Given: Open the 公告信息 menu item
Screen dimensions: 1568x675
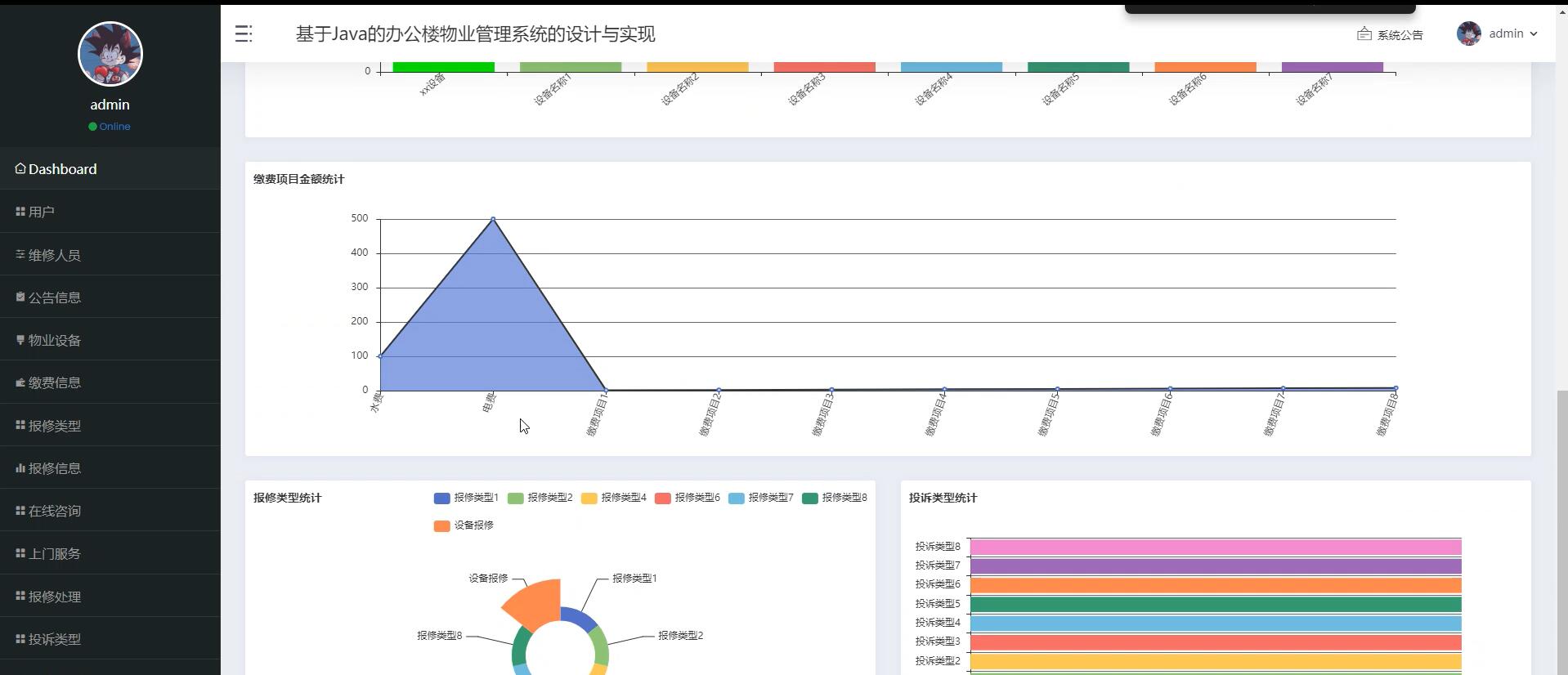Looking at the screenshot, I should (x=110, y=297).
